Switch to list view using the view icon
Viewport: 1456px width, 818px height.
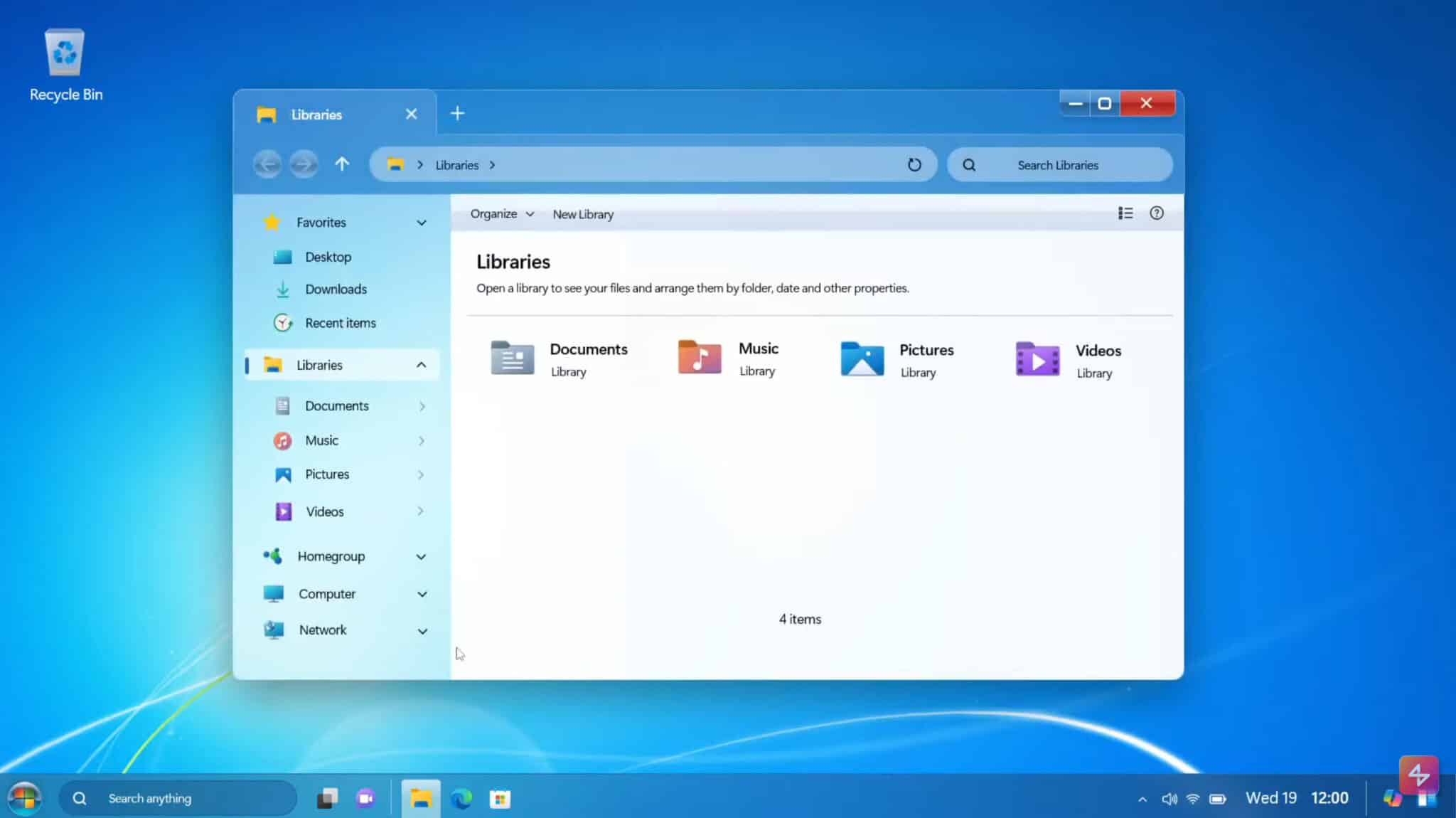[1125, 213]
